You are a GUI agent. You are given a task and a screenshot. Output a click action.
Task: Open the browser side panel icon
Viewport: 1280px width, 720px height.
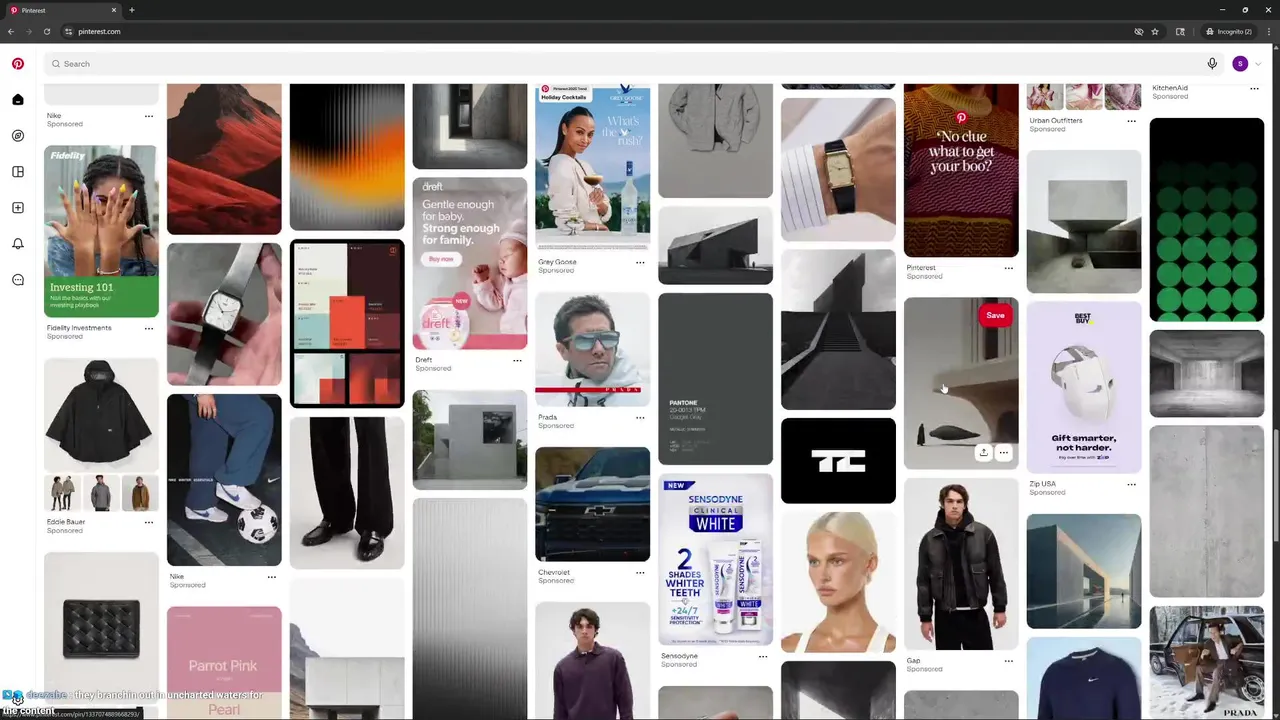1180,31
